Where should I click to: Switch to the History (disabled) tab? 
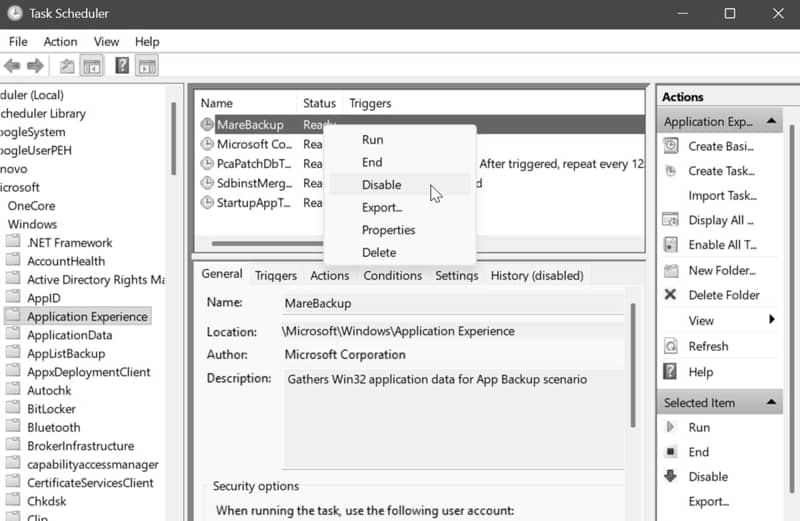pos(537,276)
